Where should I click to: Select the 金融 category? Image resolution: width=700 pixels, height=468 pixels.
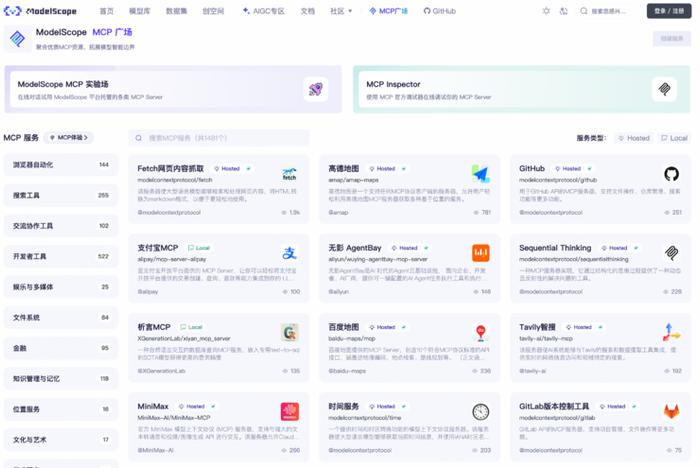coord(61,348)
